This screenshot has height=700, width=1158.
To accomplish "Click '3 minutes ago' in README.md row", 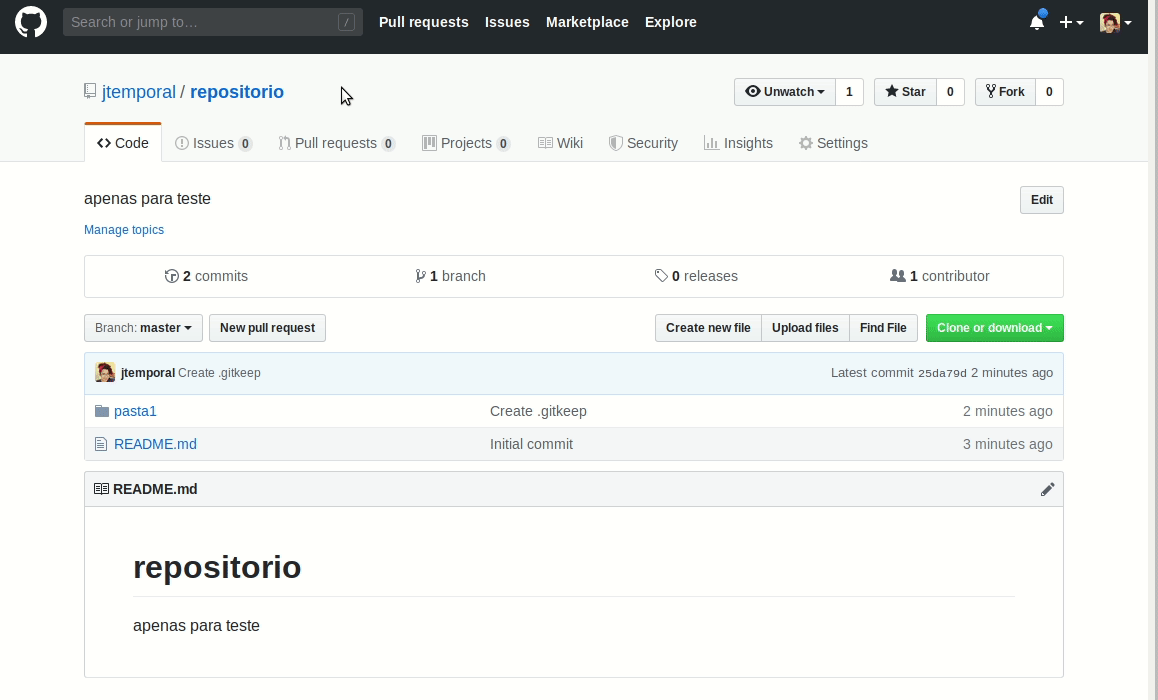I will [1007, 445].
